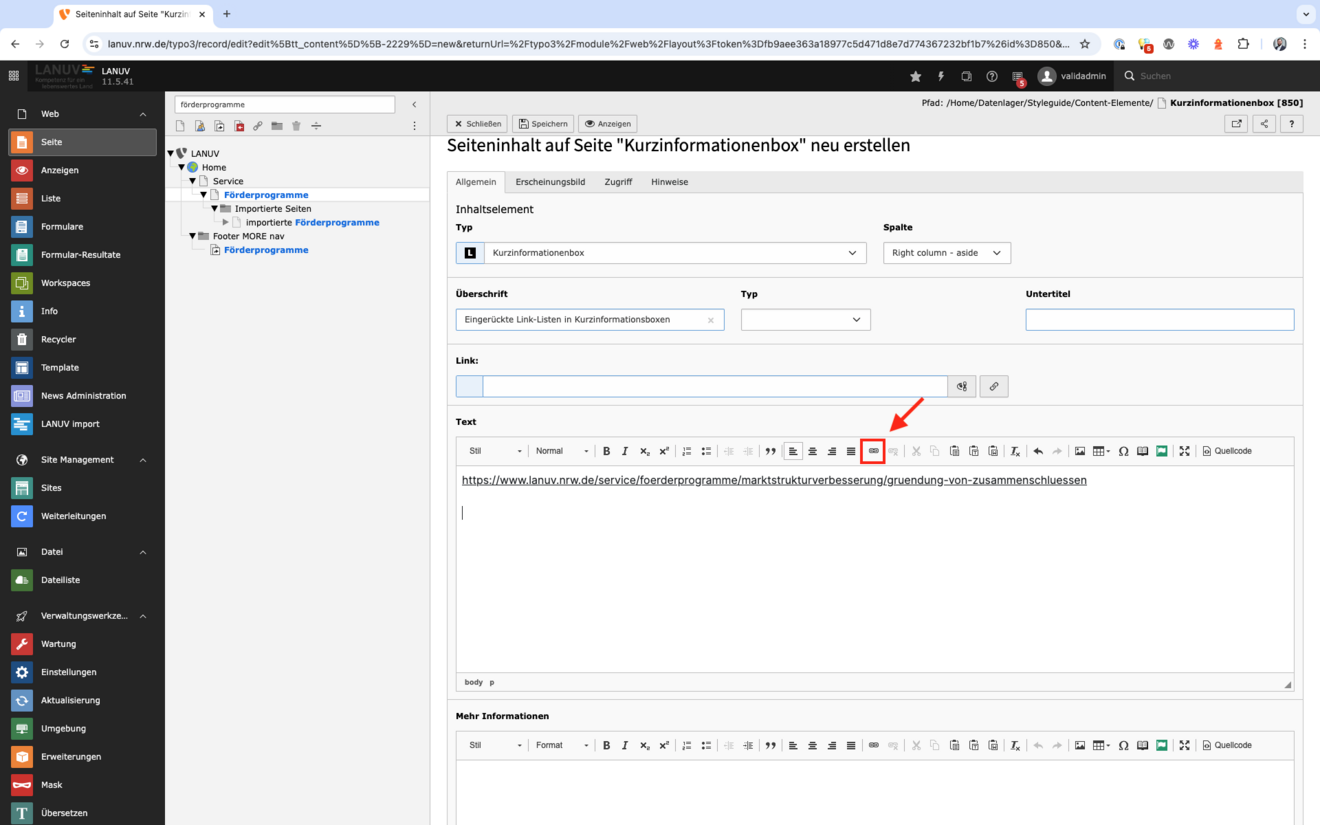Toggle bold in the Text editor toolbar
The height and width of the screenshot is (825, 1320).
point(606,451)
